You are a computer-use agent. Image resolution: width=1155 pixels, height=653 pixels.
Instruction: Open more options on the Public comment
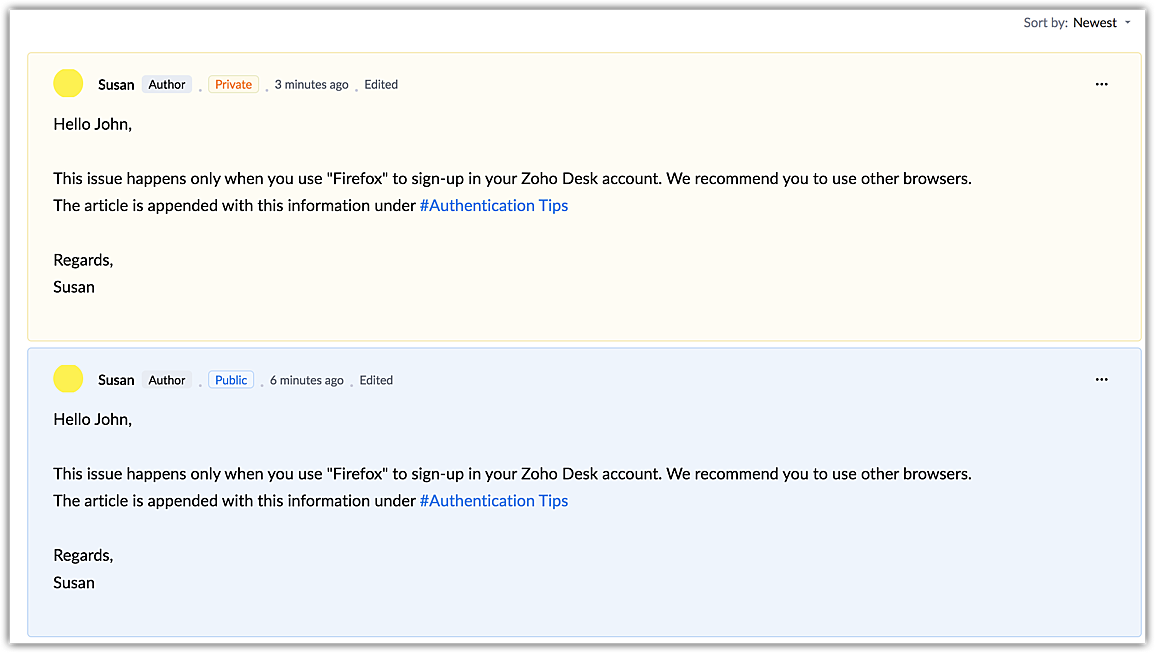tap(1101, 380)
